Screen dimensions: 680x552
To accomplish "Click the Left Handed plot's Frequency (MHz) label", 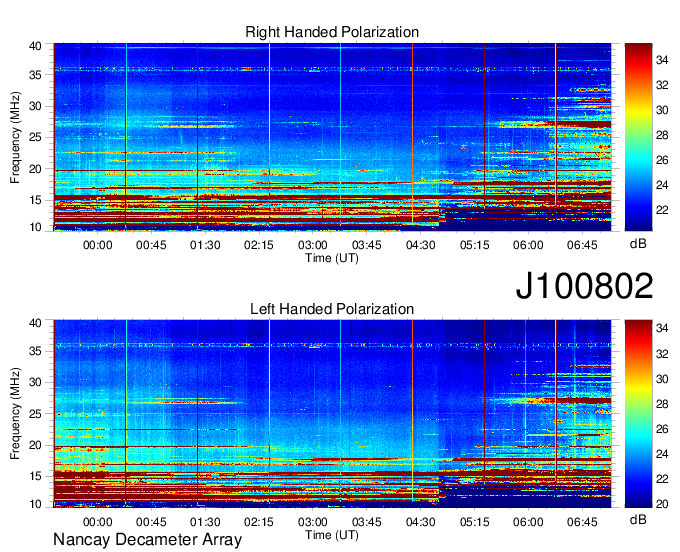I will (15, 414).
